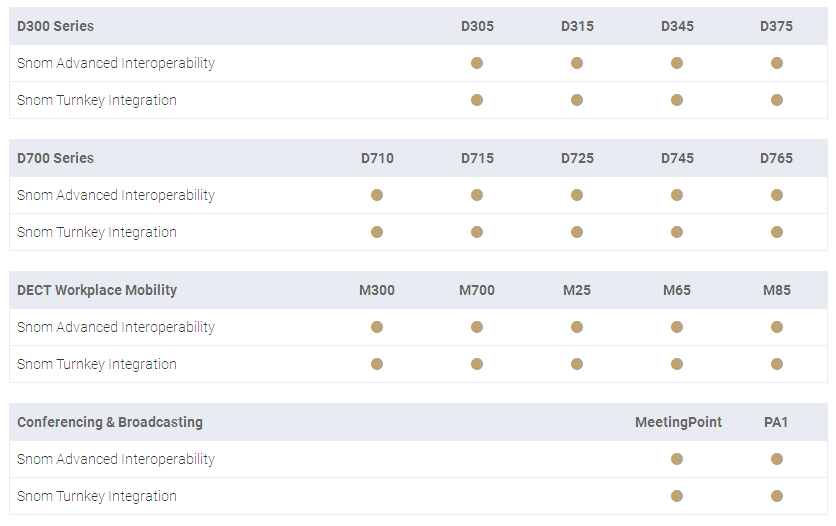The height and width of the screenshot is (526, 836).
Task: Click Snom Turnkey Integration in Conferencing table
Action: pyautogui.click(x=97, y=497)
